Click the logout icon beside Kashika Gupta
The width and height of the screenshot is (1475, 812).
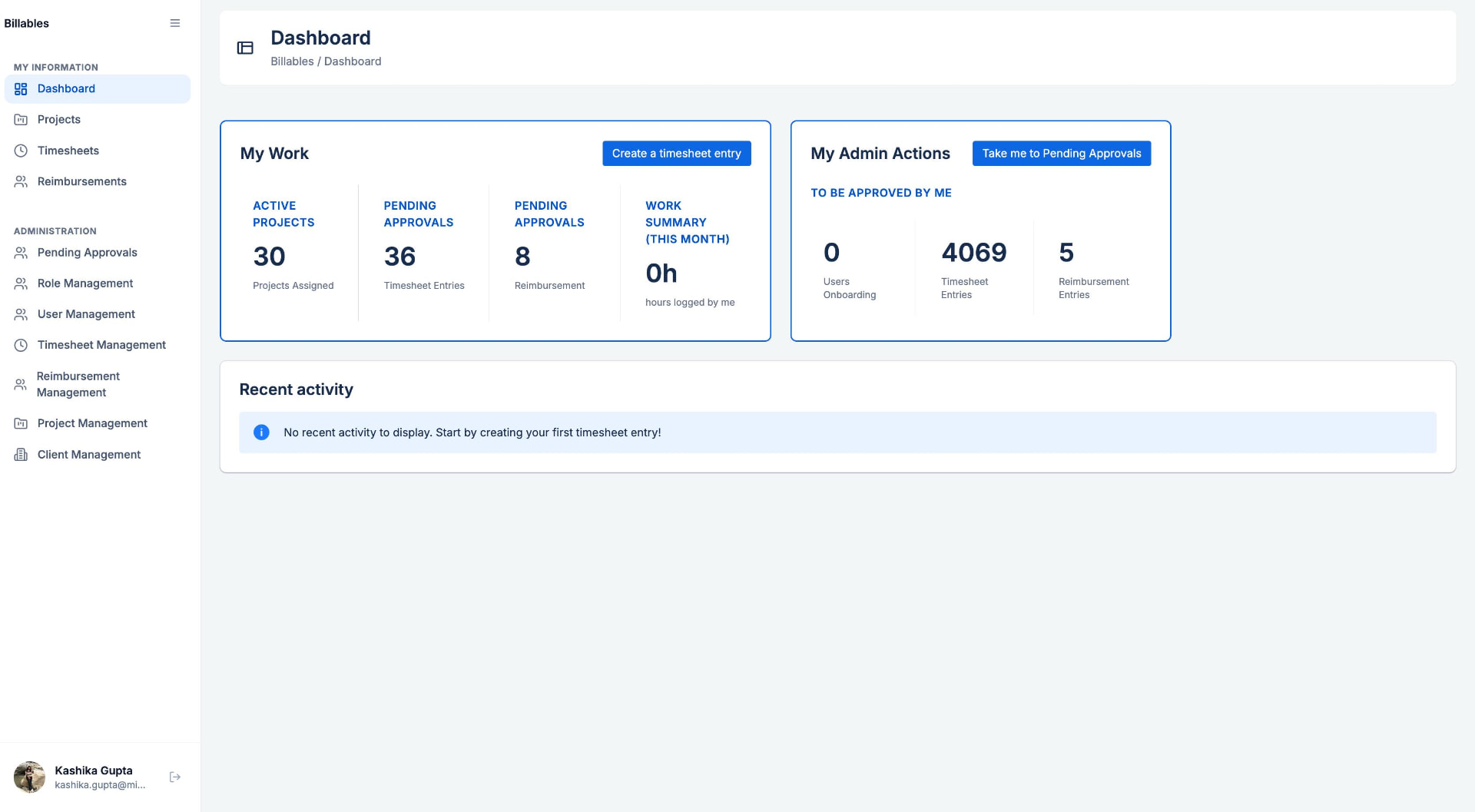175,777
